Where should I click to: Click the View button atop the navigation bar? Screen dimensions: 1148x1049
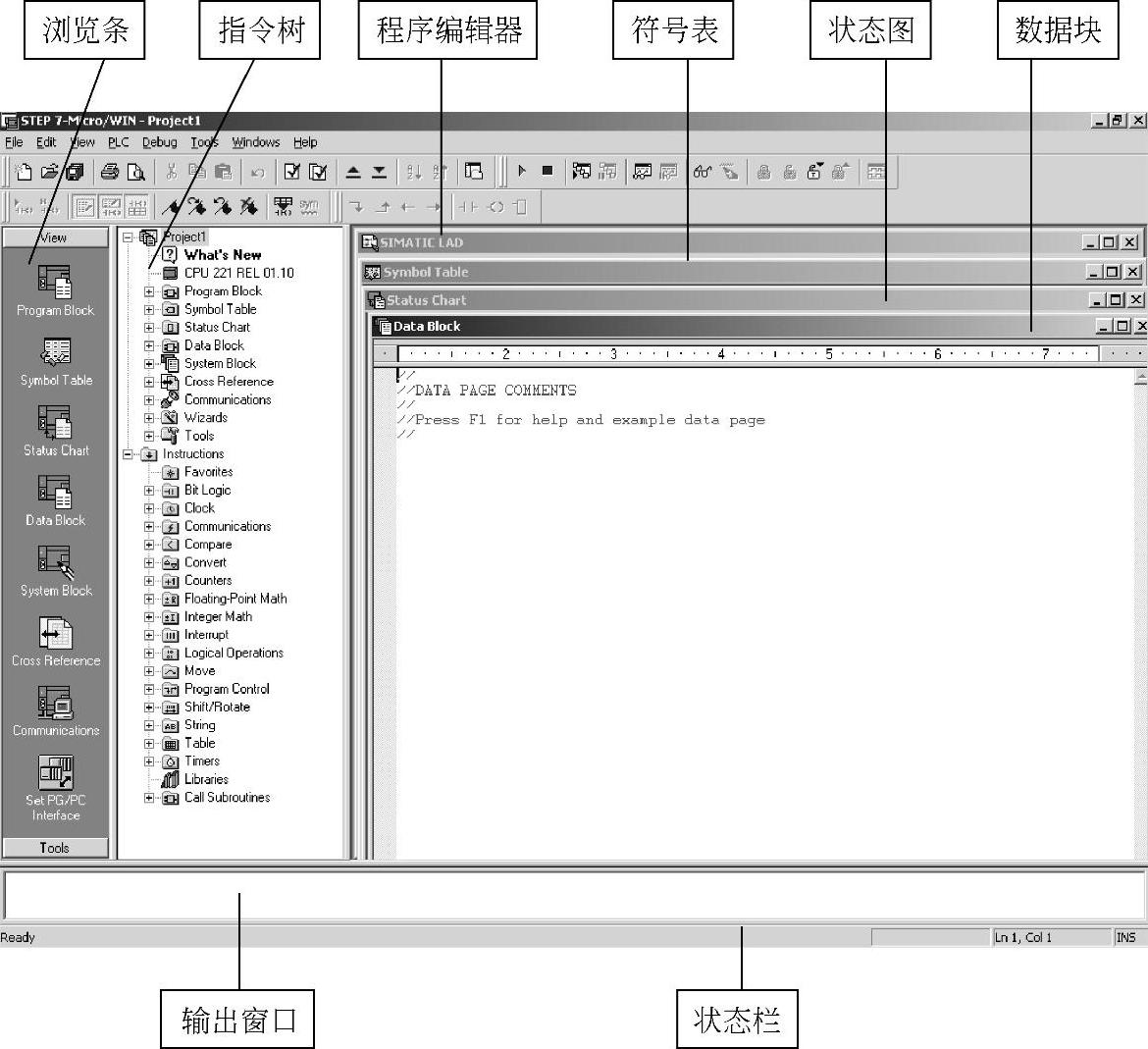56,237
